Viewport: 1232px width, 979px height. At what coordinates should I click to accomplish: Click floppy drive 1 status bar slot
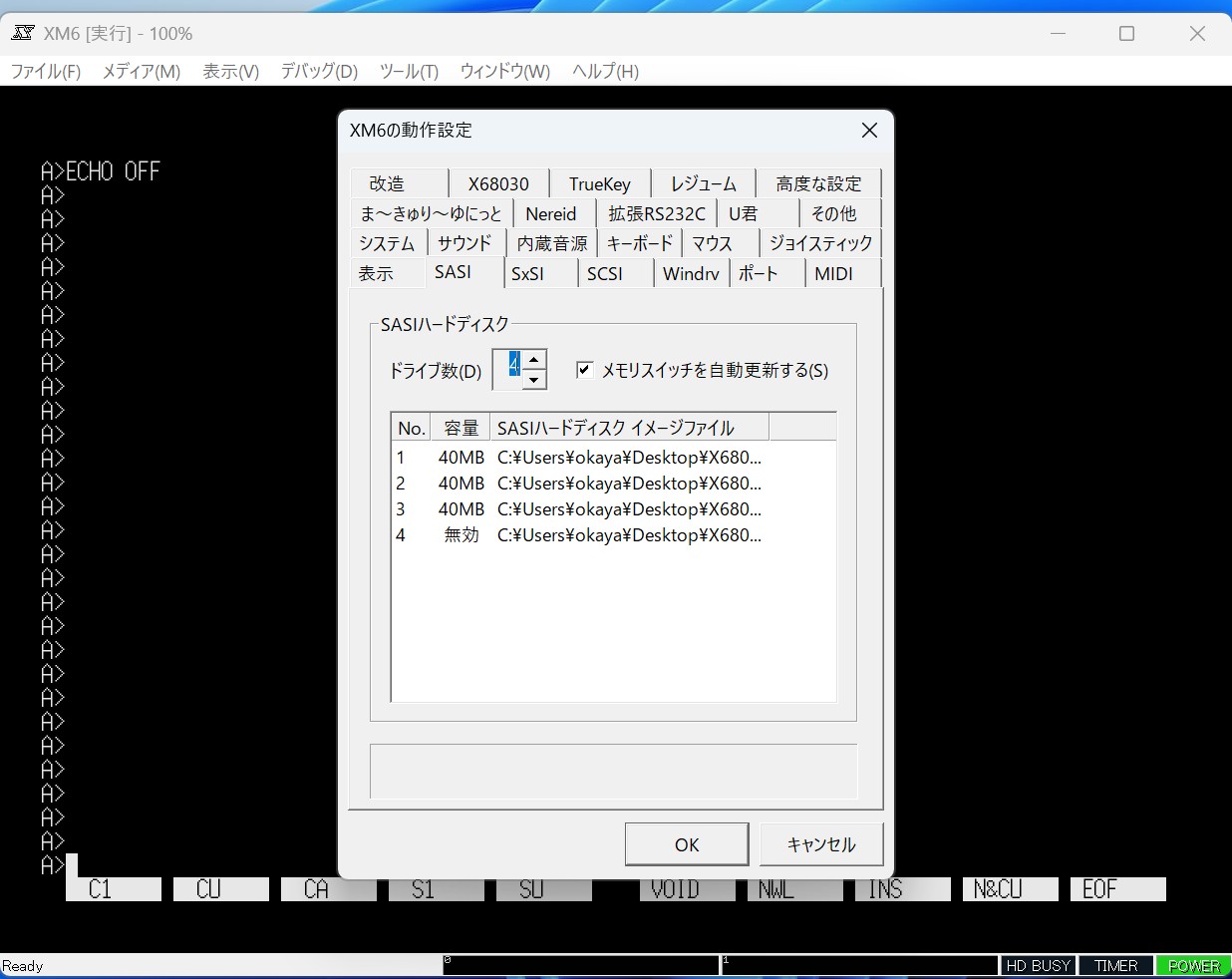pos(859,965)
